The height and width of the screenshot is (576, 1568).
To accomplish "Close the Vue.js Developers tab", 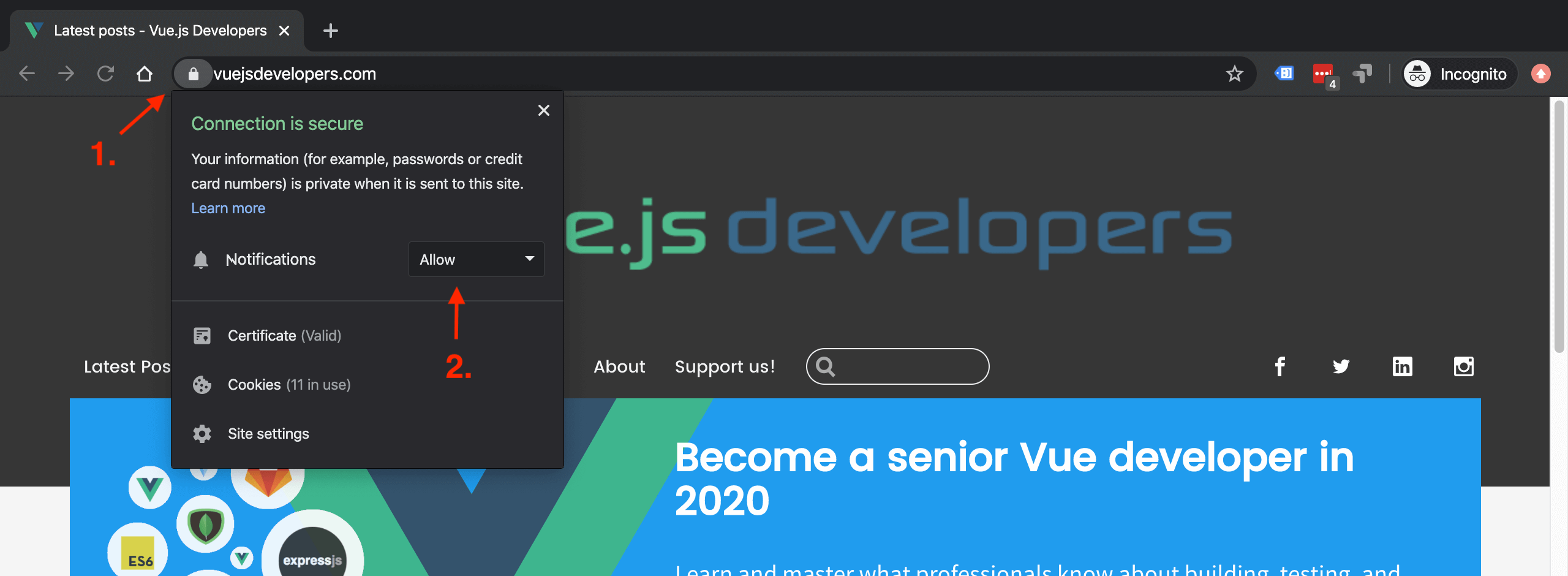I will 284,31.
